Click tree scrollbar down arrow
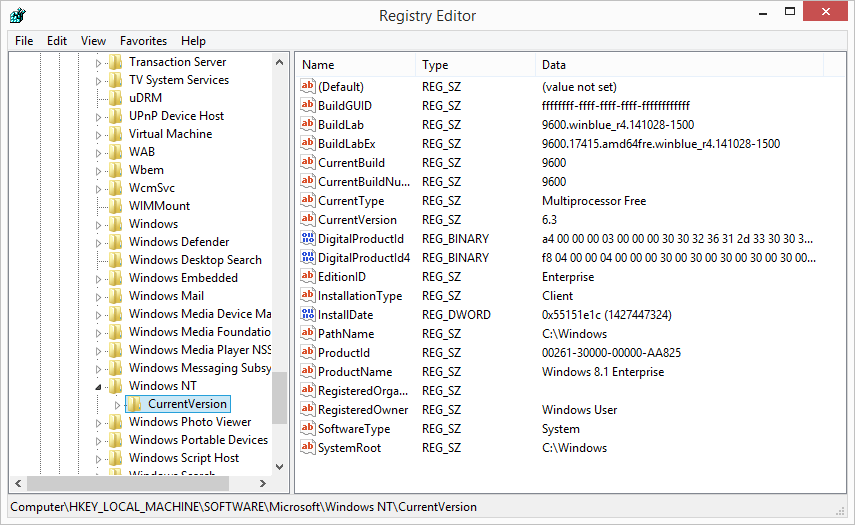855x525 pixels. [x=280, y=467]
